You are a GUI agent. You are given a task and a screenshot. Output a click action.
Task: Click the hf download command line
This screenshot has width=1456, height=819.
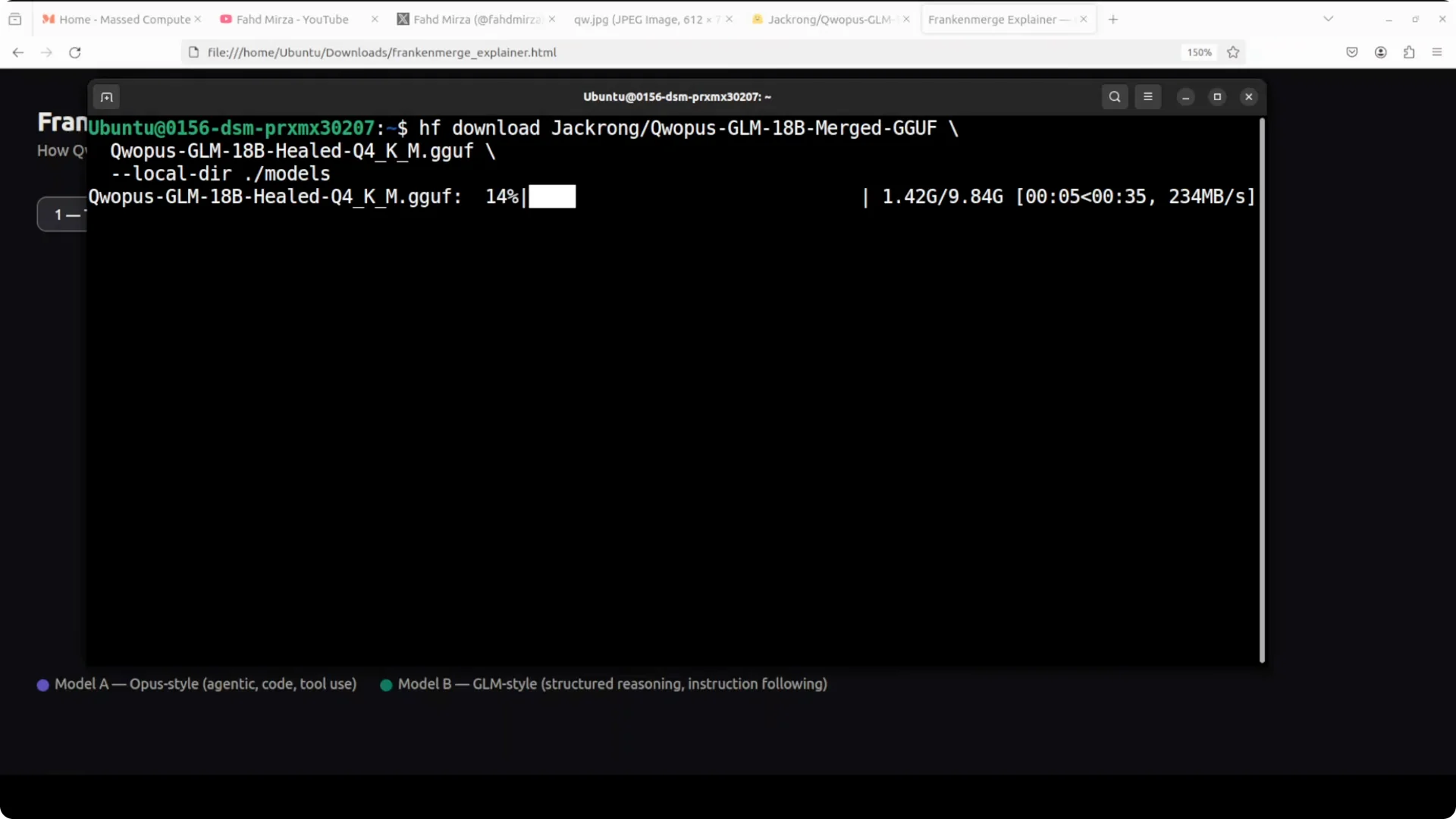click(689, 128)
